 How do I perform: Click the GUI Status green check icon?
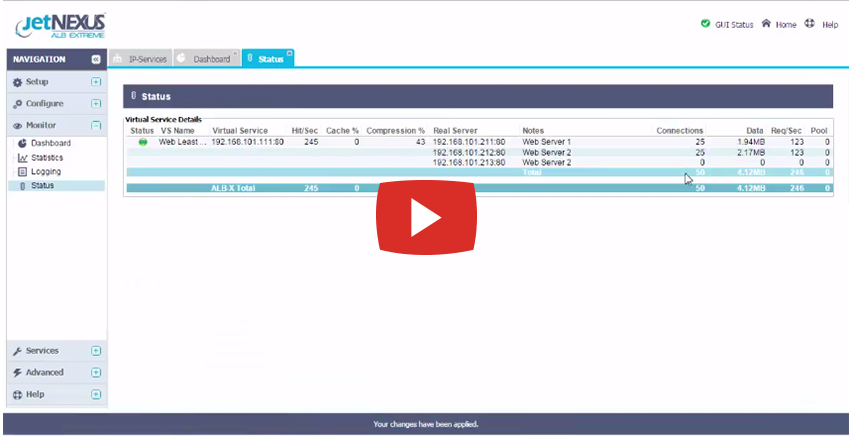[706, 23]
